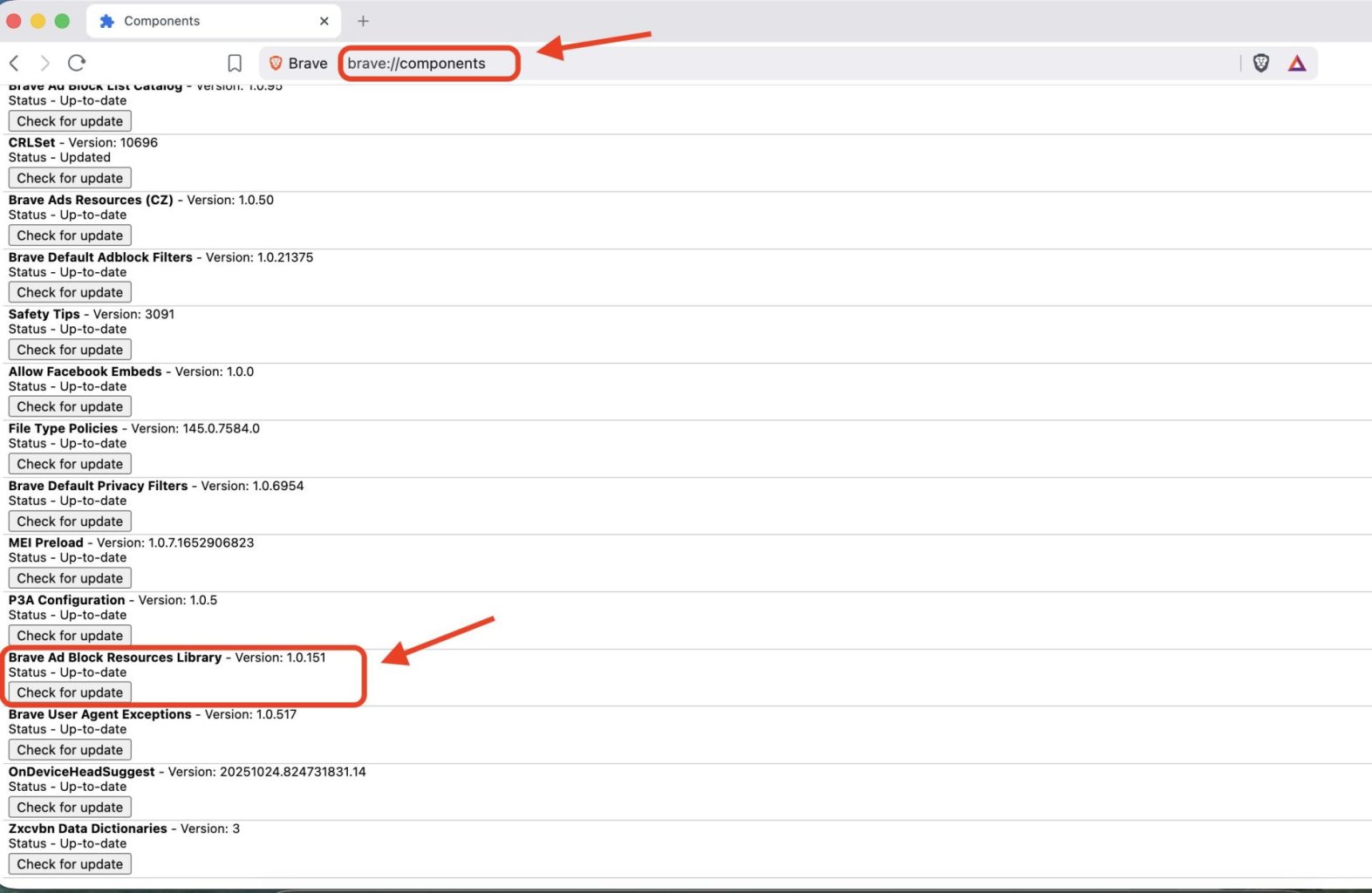Select the Components tab
The image size is (1372, 893).
tap(214, 21)
